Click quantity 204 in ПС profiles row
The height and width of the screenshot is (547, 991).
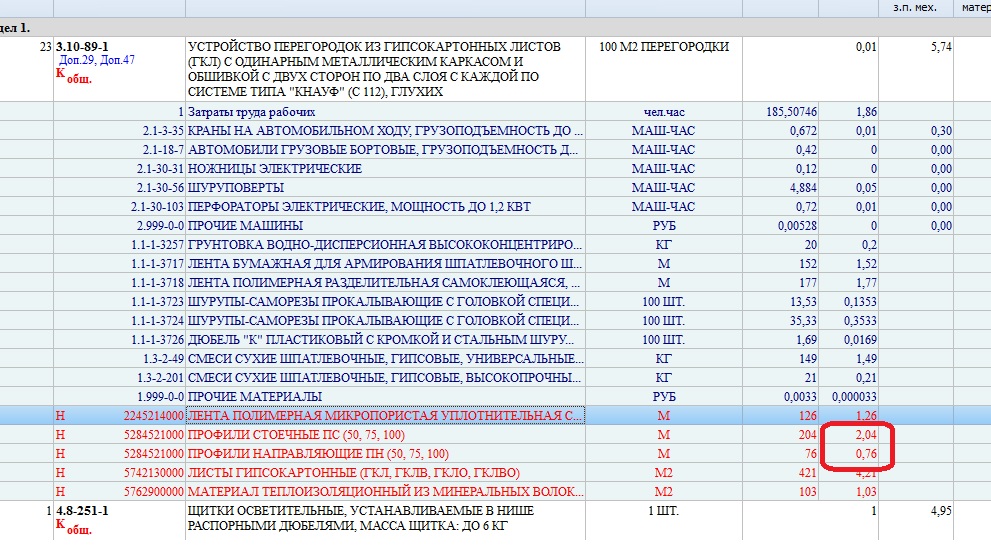click(807, 434)
